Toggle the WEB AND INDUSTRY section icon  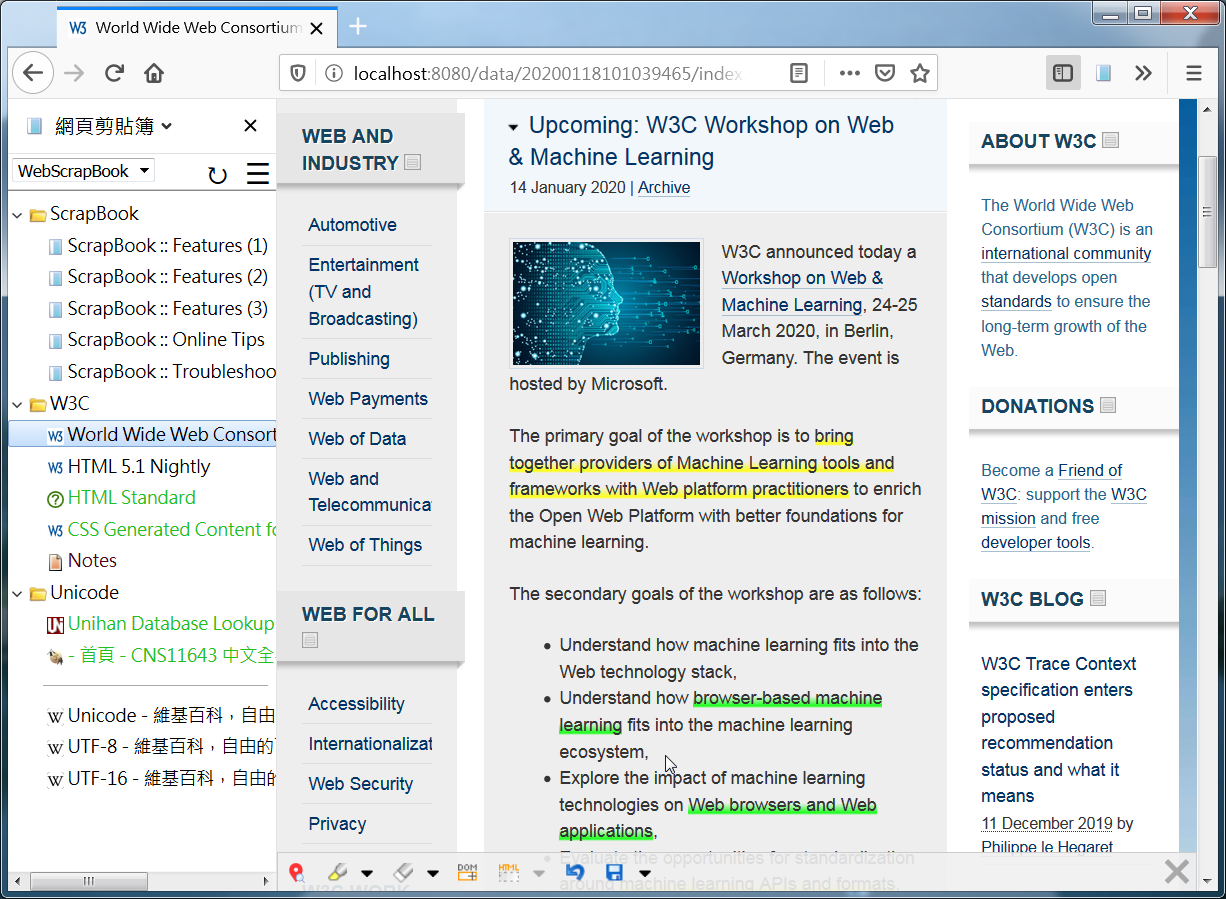click(413, 162)
